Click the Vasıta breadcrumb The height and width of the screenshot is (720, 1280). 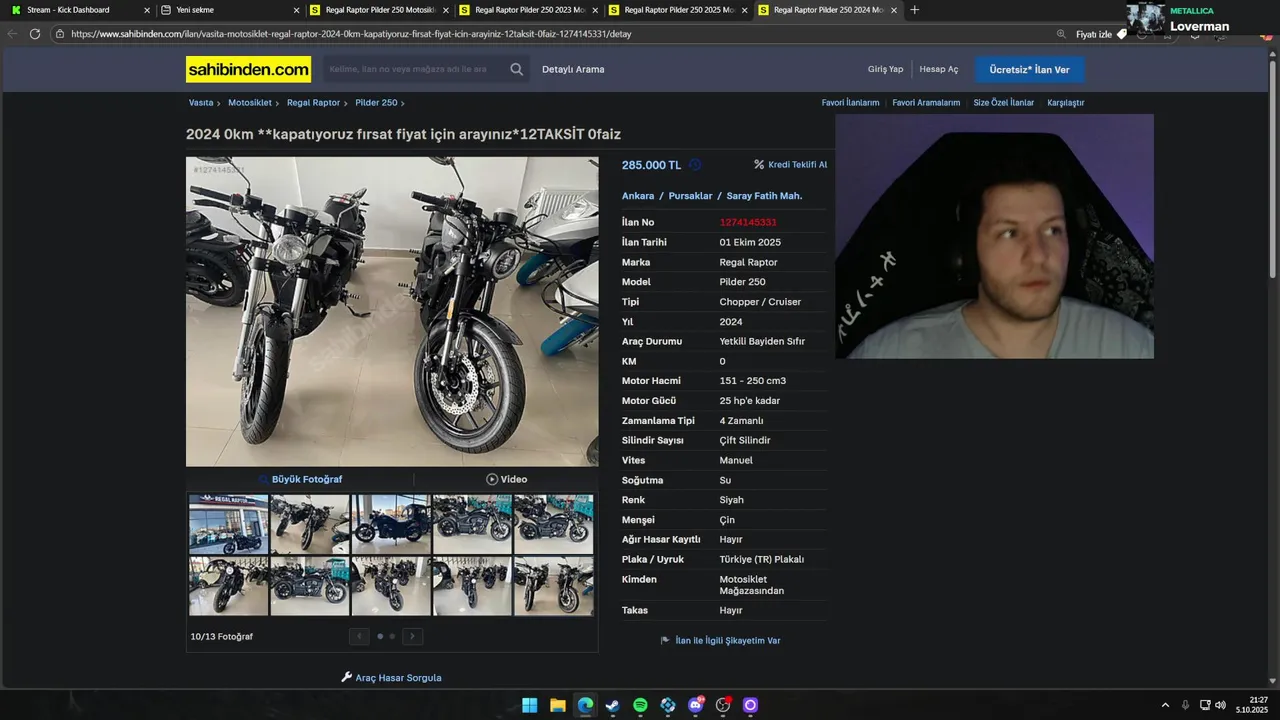point(201,103)
